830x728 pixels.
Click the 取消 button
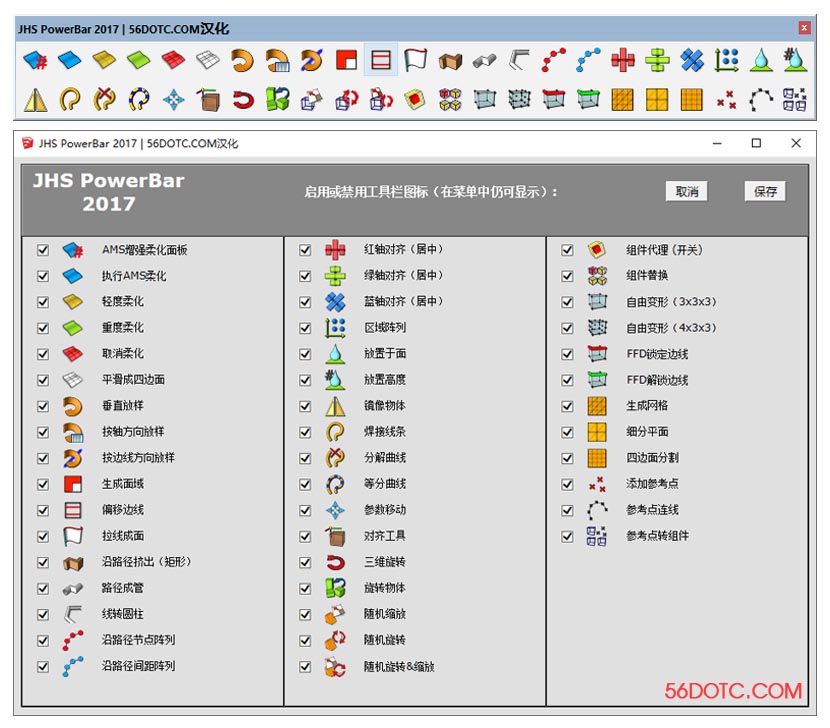pos(687,191)
